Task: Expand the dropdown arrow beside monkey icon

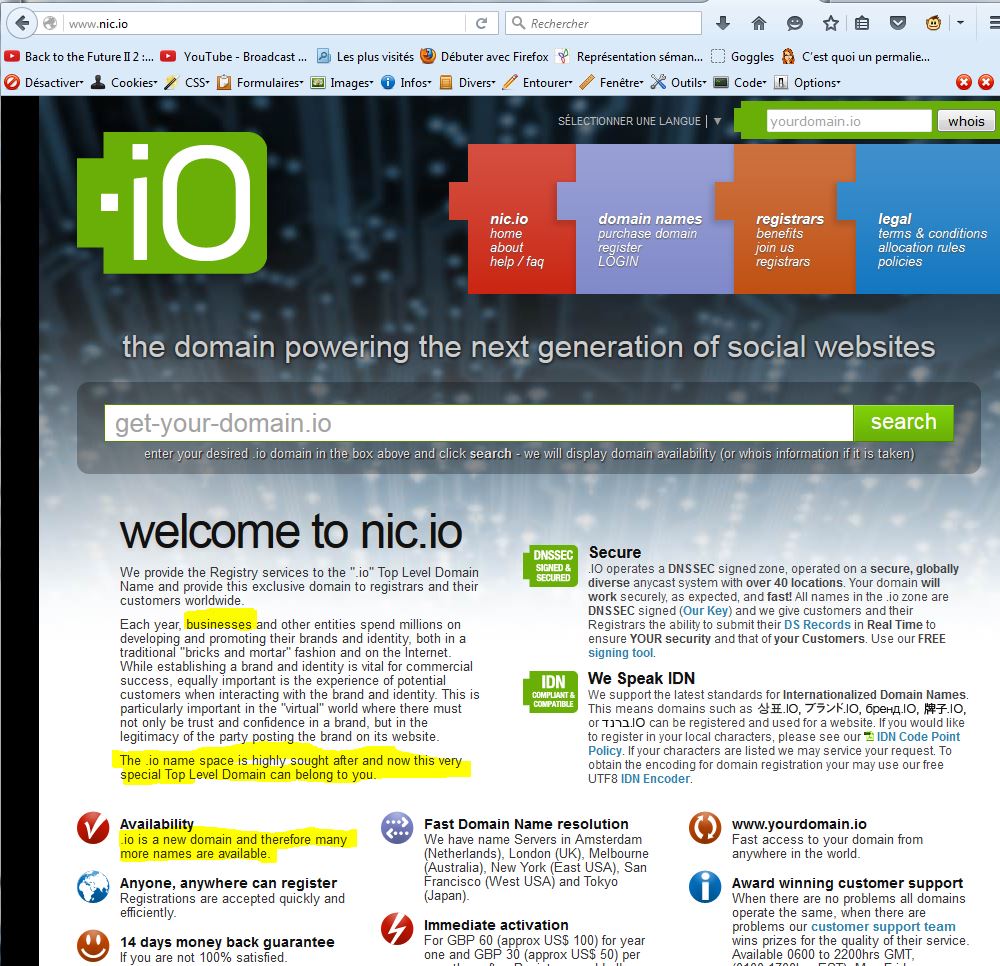Action: [960, 23]
